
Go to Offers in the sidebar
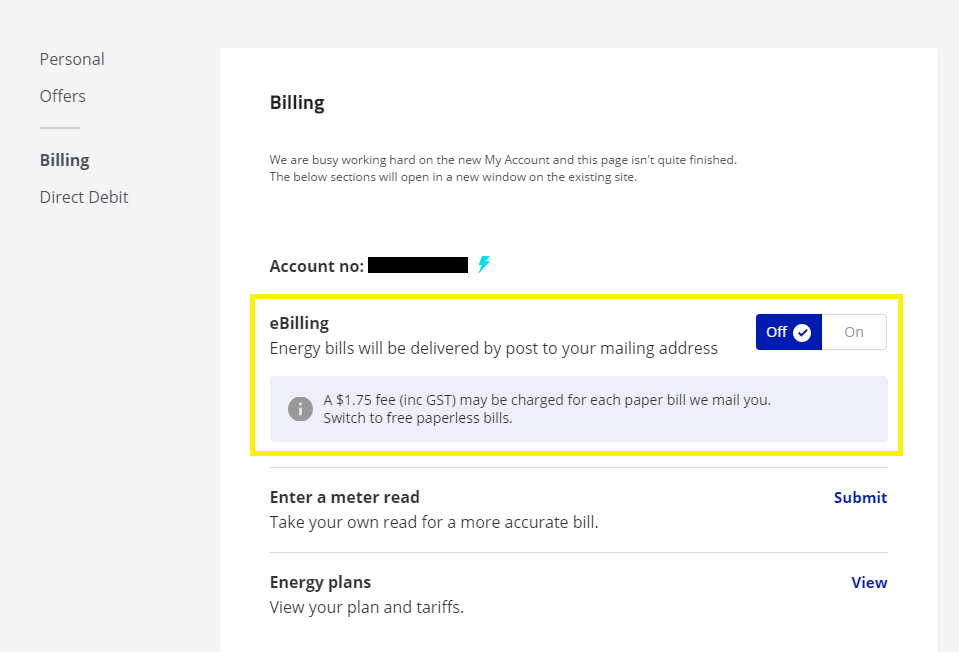click(x=63, y=96)
